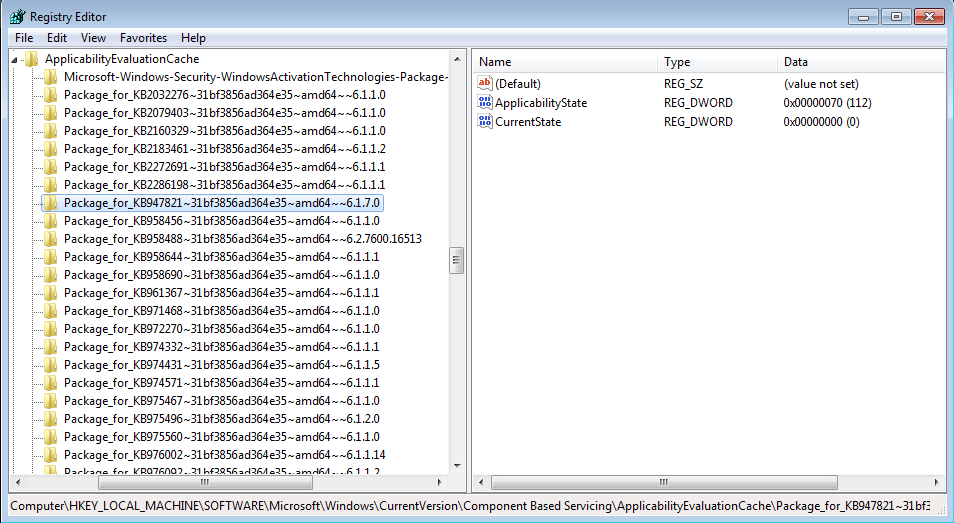Click folder icon of Package_for_KB958488
Screen dimensions: 954x523
51,239
